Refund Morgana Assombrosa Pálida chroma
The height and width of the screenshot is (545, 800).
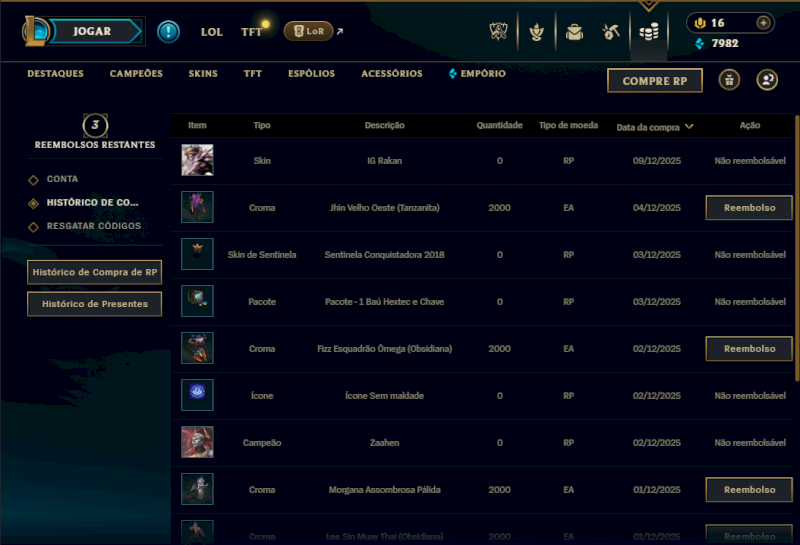coord(749,489)
